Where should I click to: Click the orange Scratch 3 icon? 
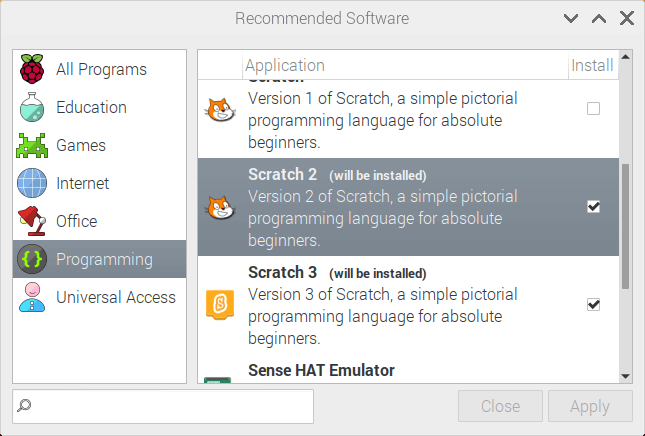point(220,305)
